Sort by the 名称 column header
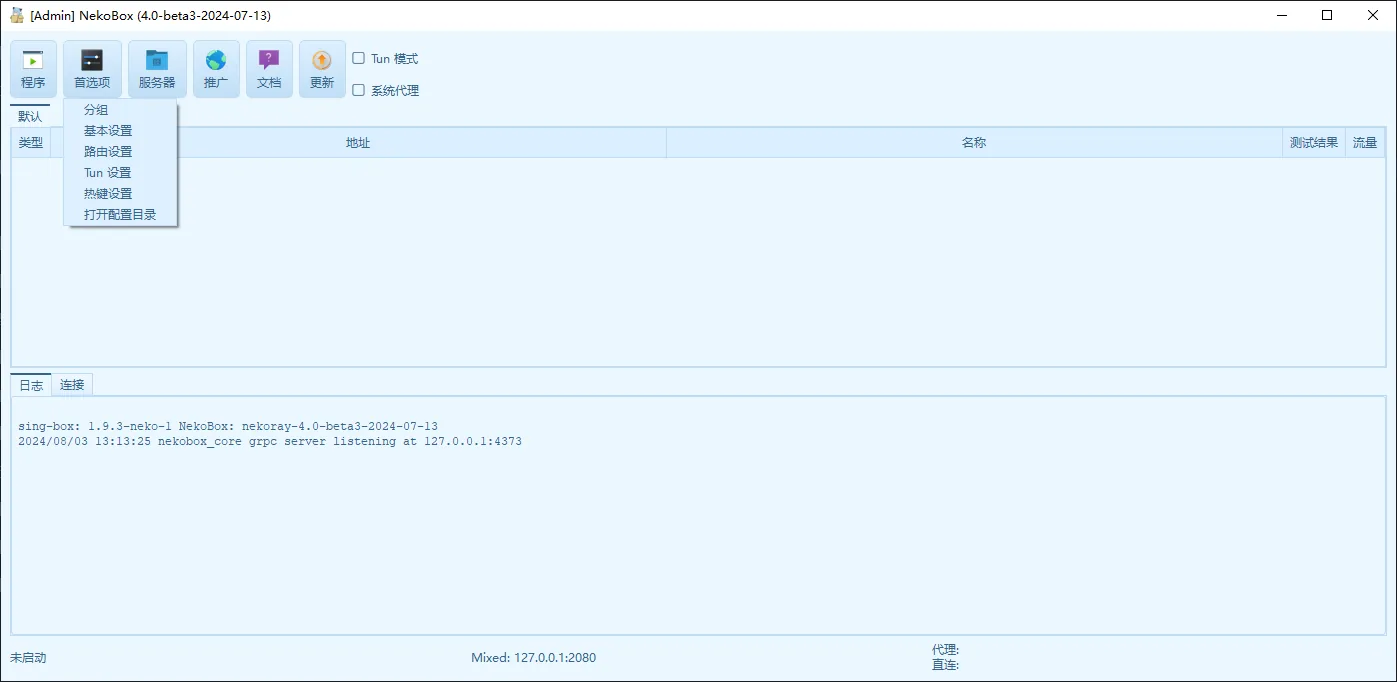The height and width of the screenshot is (682, 1397). 974,143
